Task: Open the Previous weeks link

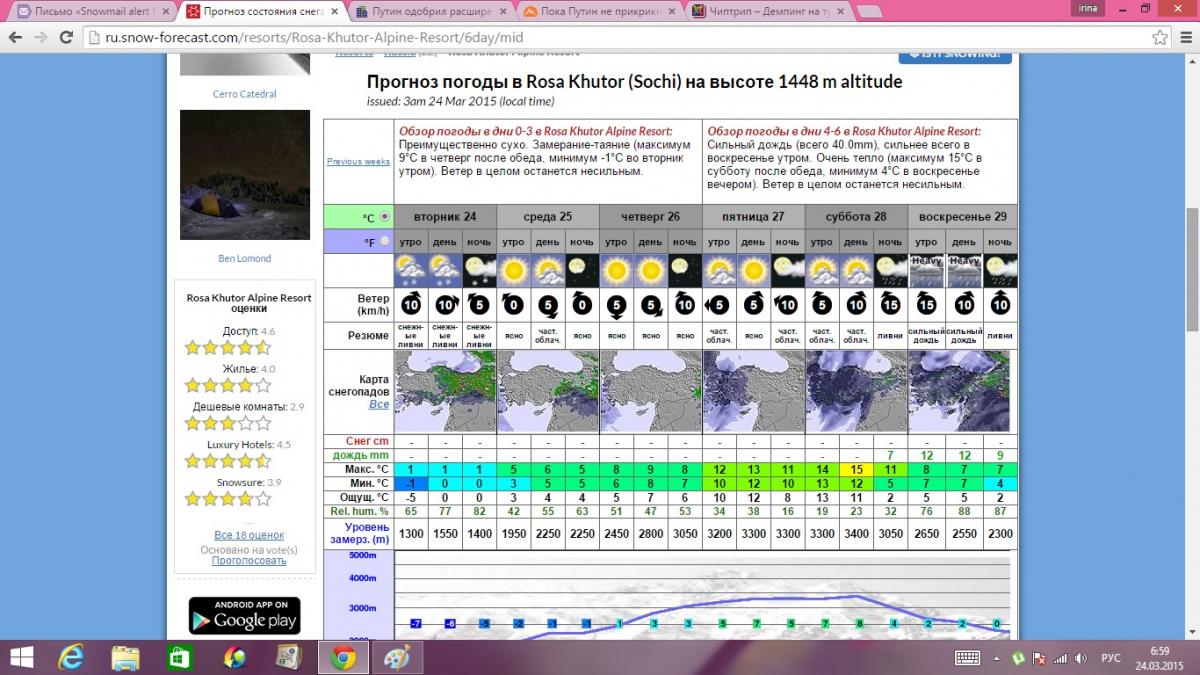Action: click(x=358, y=161)
